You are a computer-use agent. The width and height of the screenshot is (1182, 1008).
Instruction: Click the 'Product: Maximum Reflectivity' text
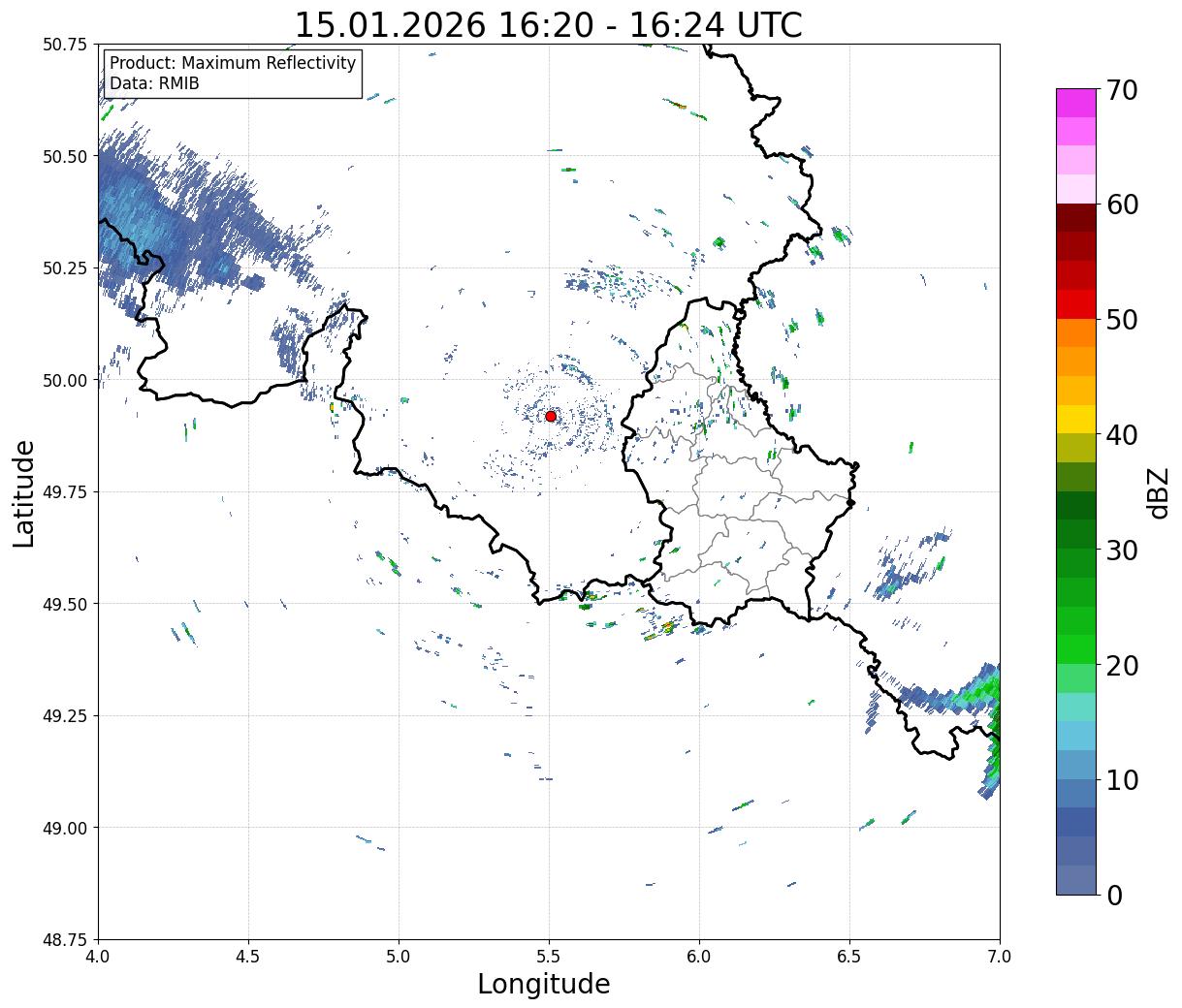[x=233, y=63]
